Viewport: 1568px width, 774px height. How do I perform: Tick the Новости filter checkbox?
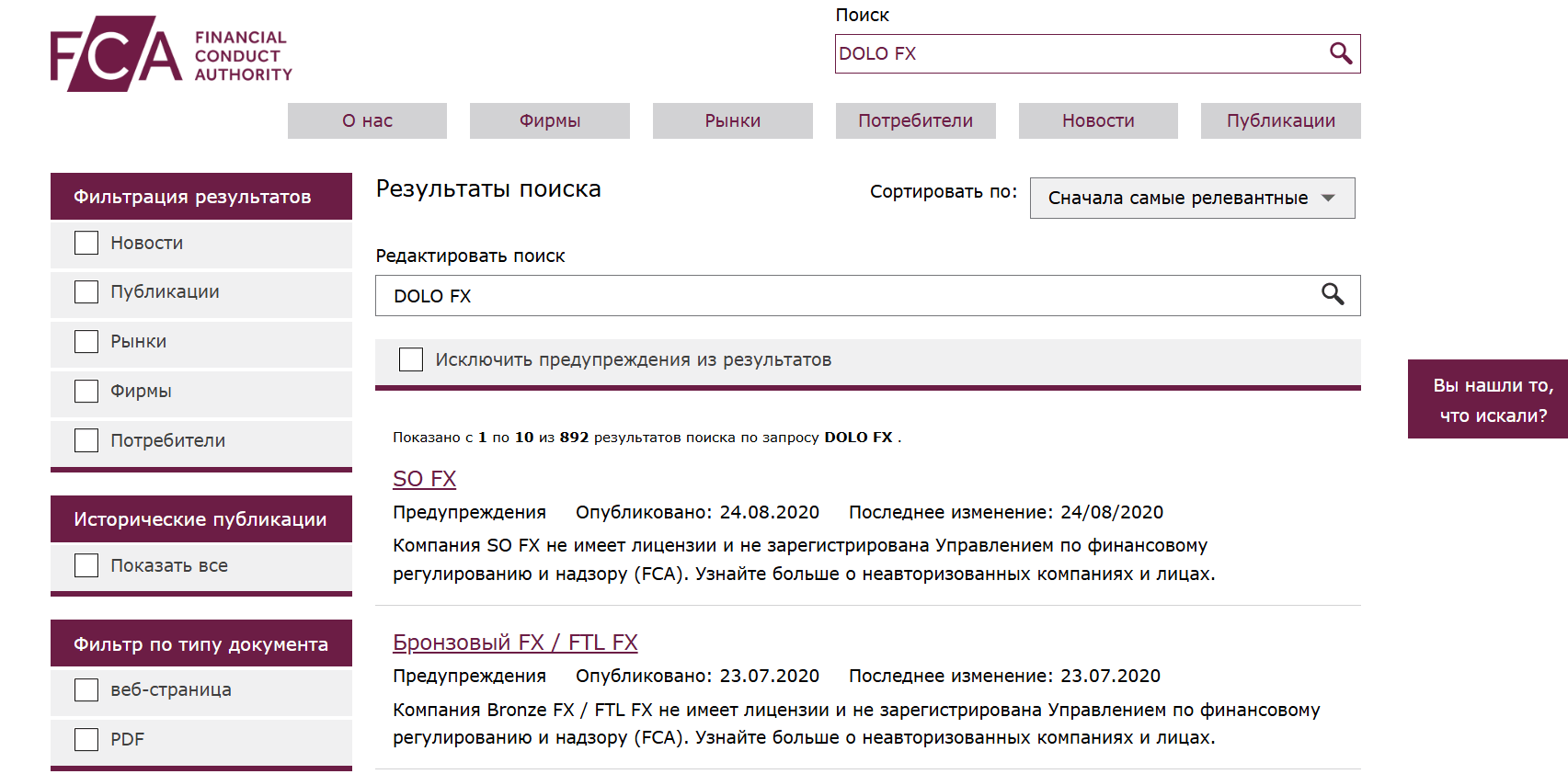click(86, 243)
